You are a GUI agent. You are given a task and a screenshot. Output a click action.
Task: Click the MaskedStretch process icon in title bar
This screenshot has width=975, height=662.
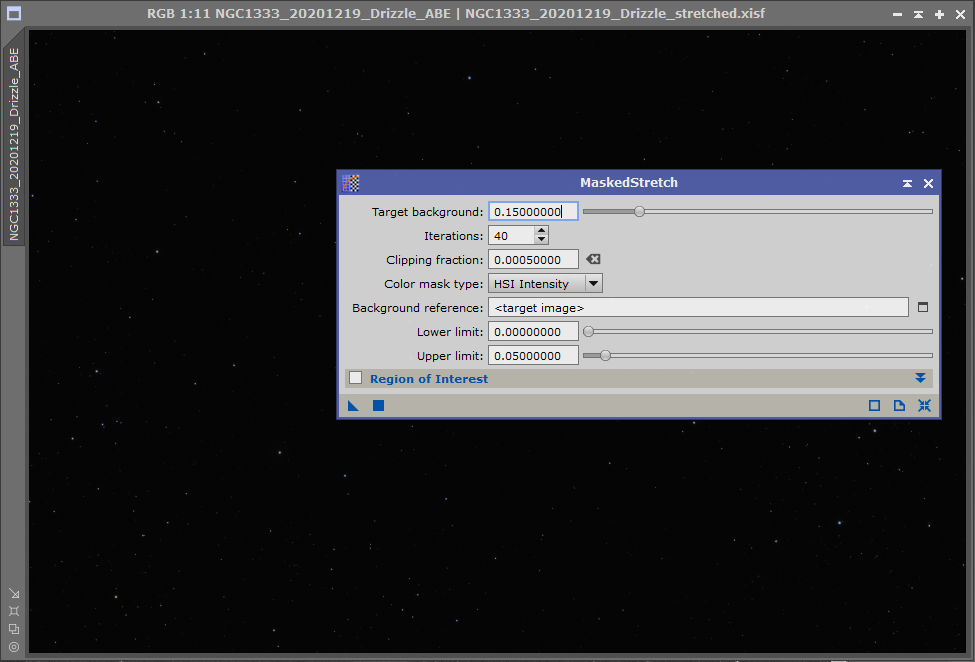coord(351,183)
